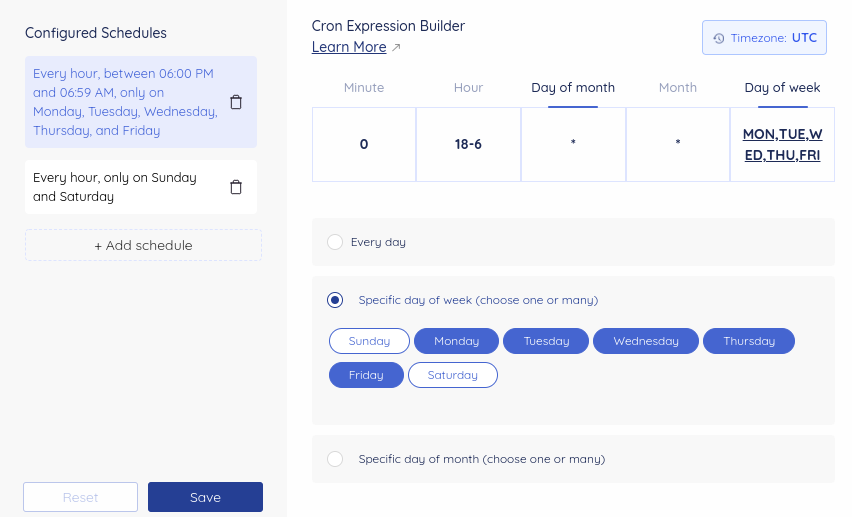The width and height of the screenshot is (852, 517).
Task: Click the Configured Schedules heading
Action: (x=96, y=33)
